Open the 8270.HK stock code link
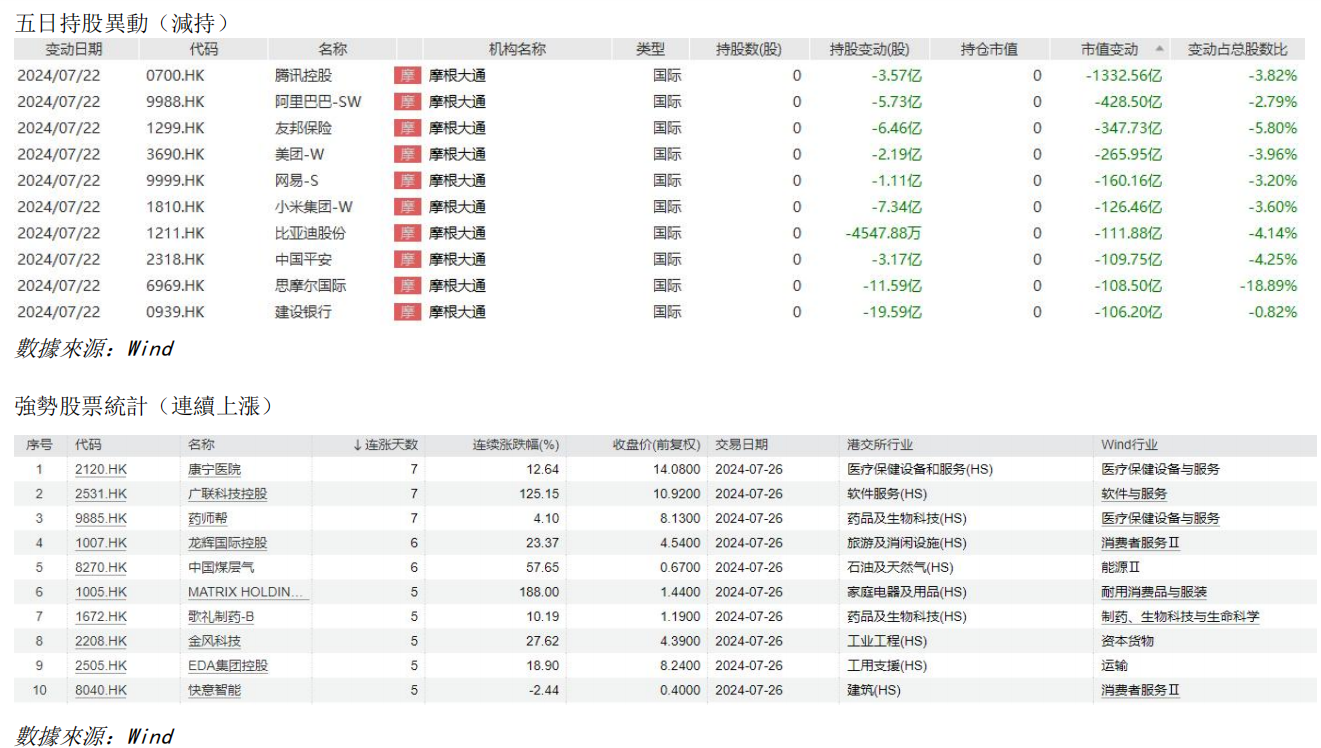 pos(101,567)
